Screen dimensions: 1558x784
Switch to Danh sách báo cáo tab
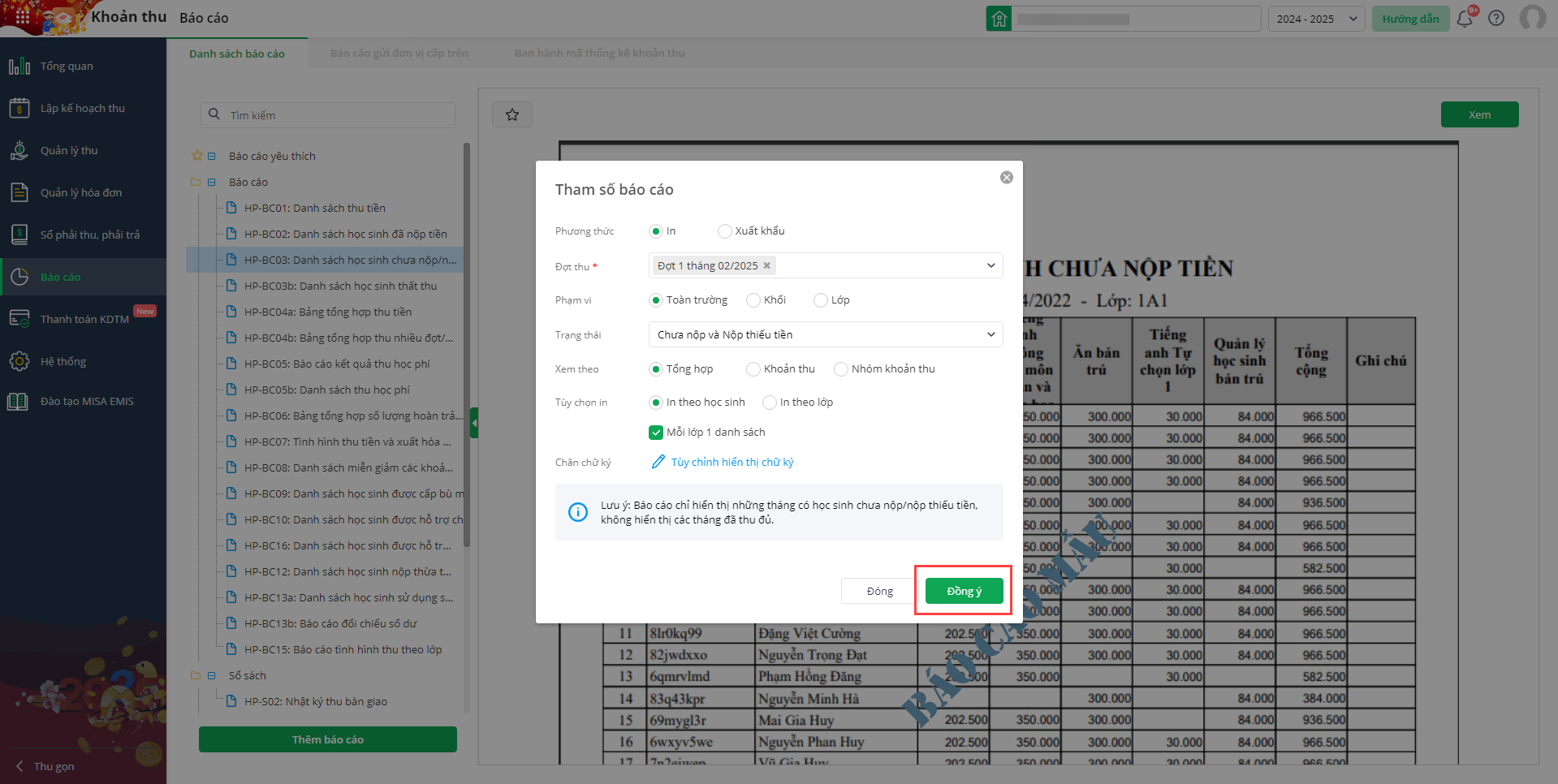pyautogui.click(x=237, y=54)
